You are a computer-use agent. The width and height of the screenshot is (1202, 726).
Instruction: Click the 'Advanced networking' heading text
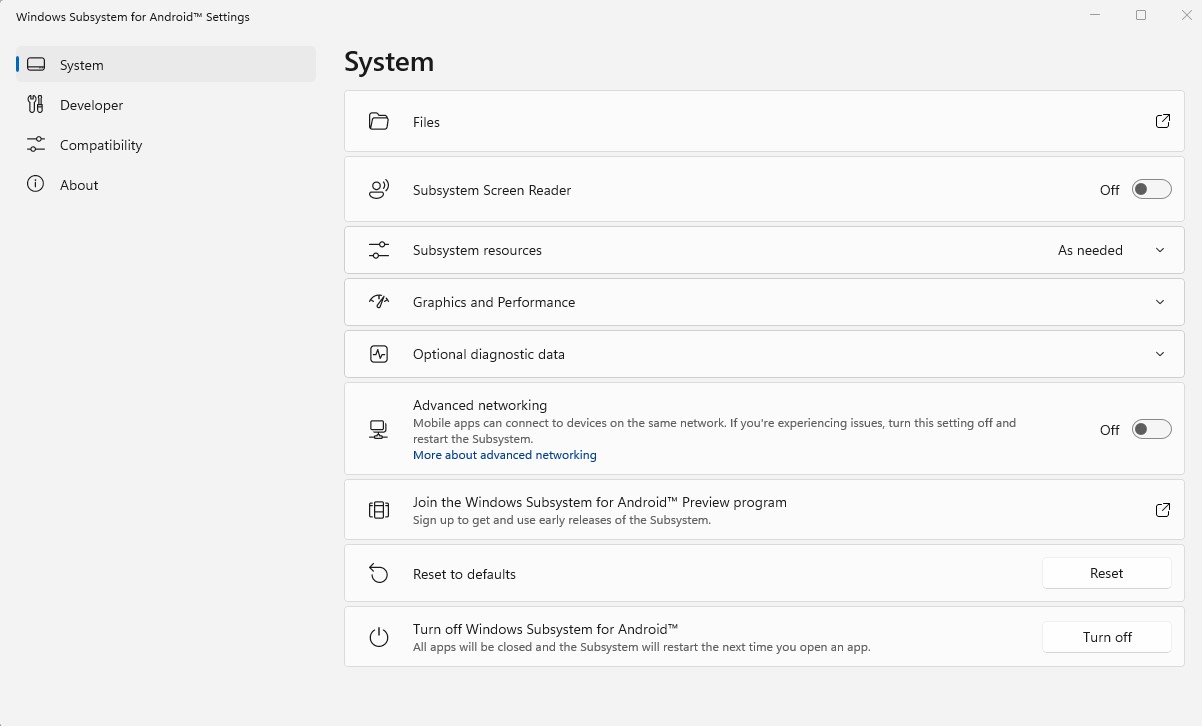click(x=480, y=405)
